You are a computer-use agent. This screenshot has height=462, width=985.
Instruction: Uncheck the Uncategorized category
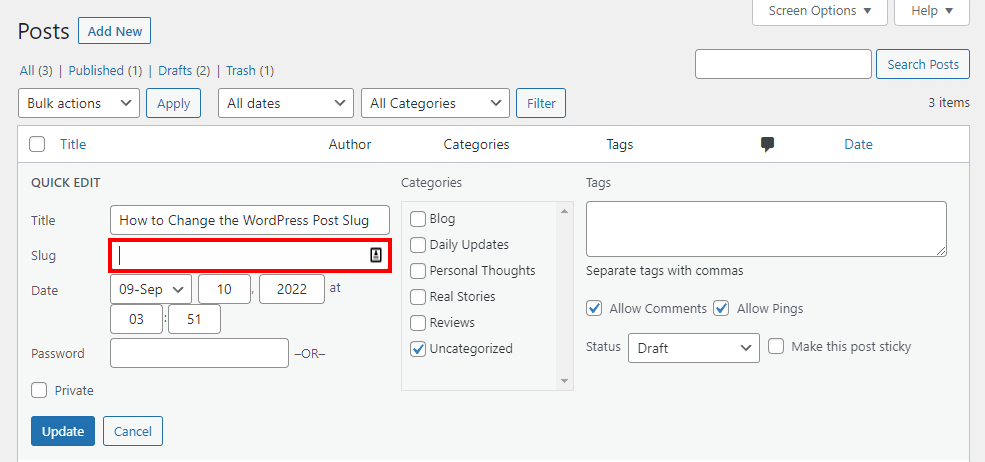click(x=418, y=349)
